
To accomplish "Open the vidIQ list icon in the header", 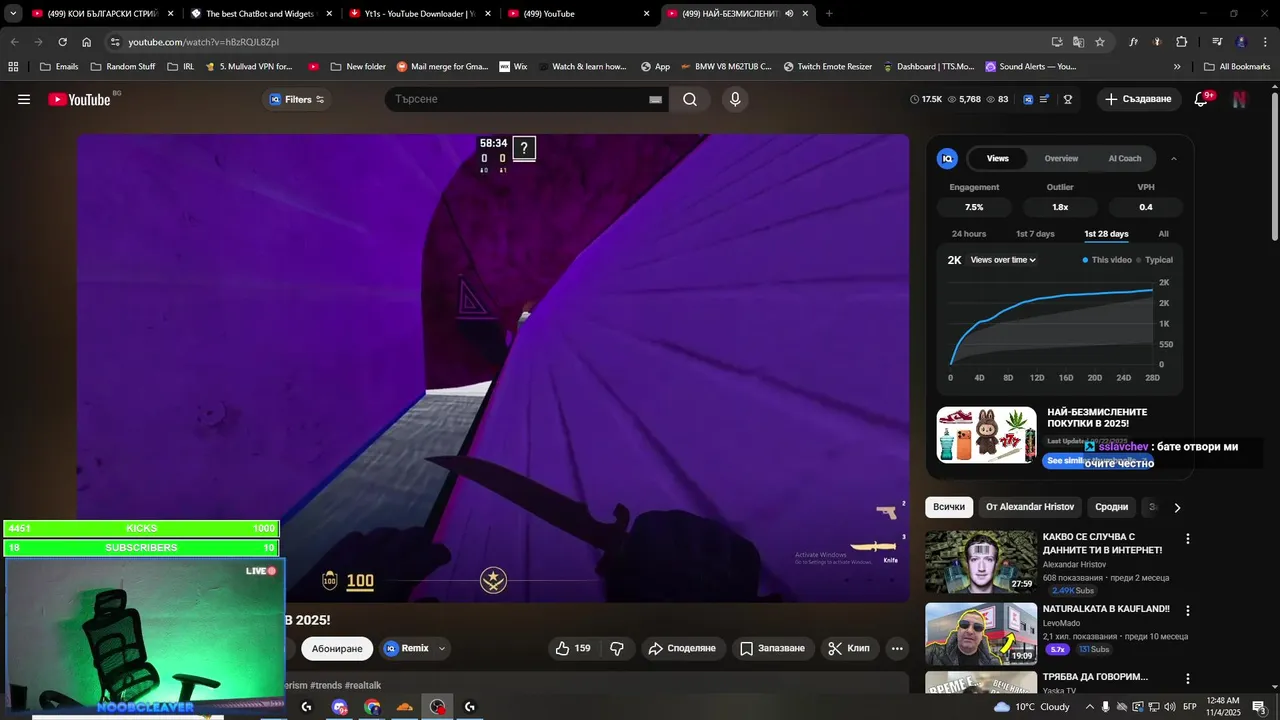I will pos(1045,99).
